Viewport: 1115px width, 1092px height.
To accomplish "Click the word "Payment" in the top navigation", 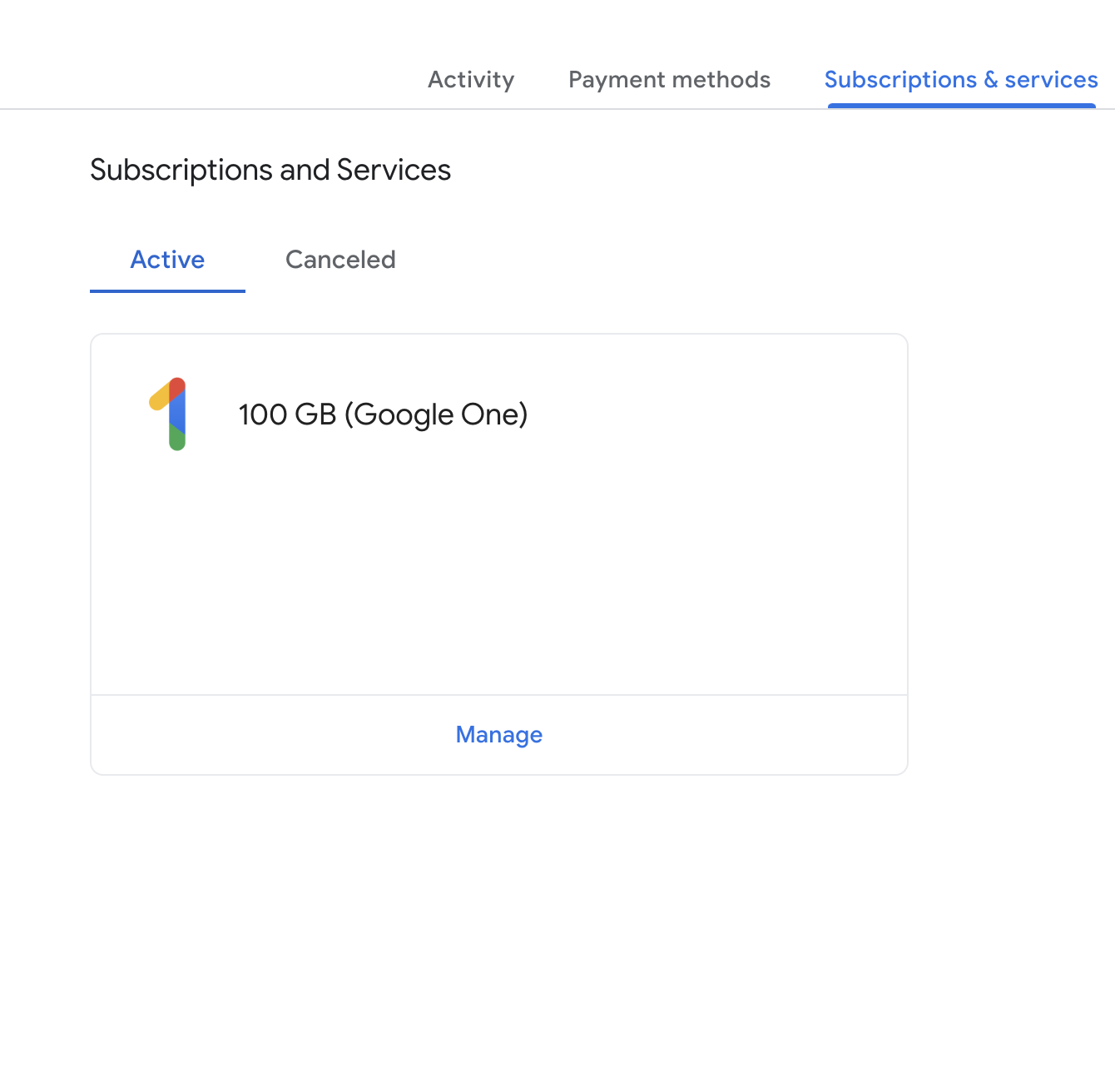I will click(617, 80).
